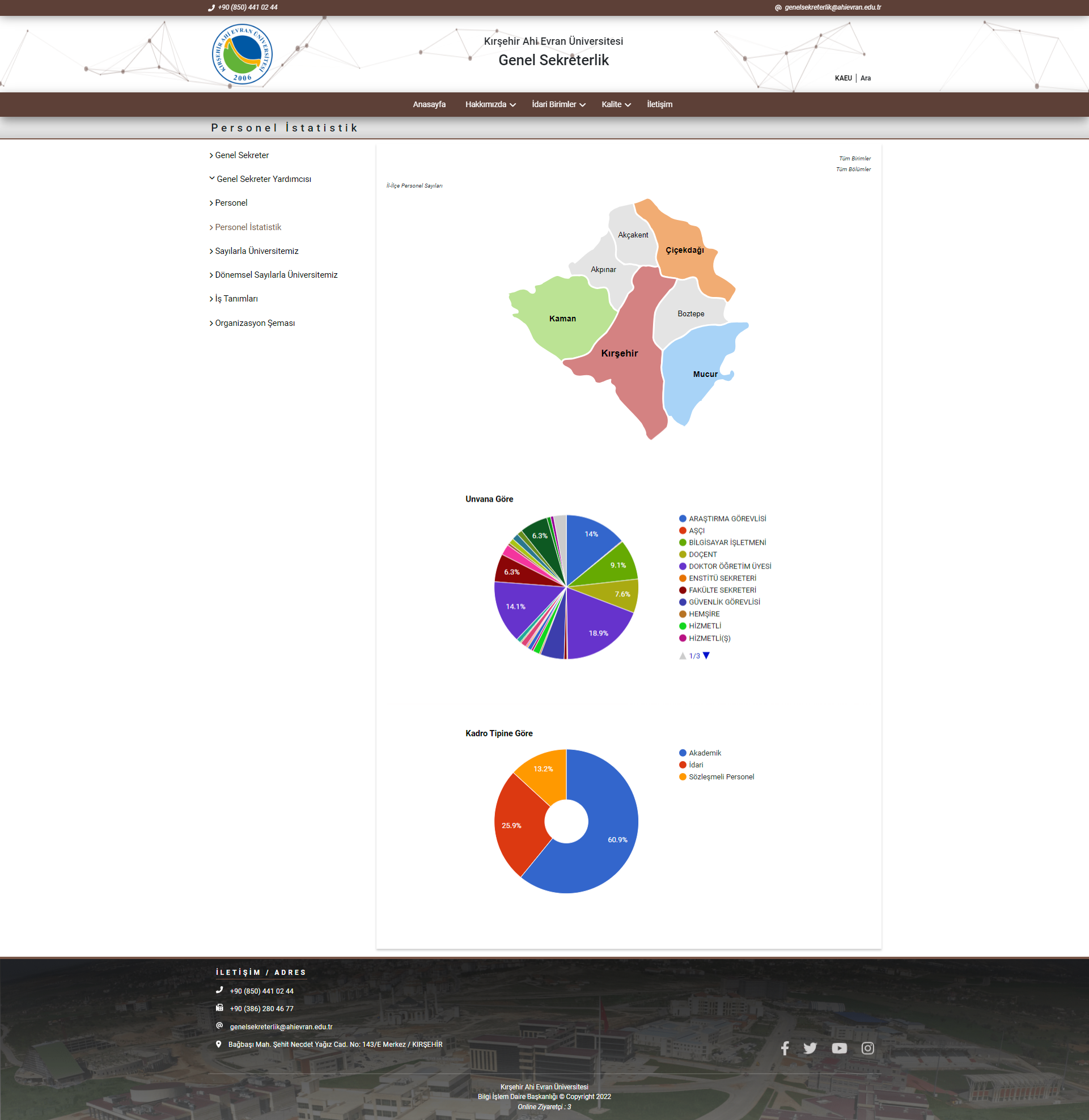Open the Twitter icon in footer

[810, 1048]
